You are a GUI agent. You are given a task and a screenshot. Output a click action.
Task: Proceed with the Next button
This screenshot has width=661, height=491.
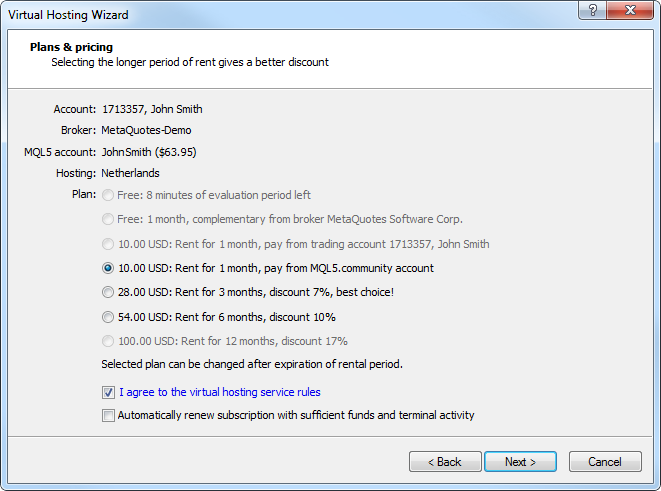520,462
